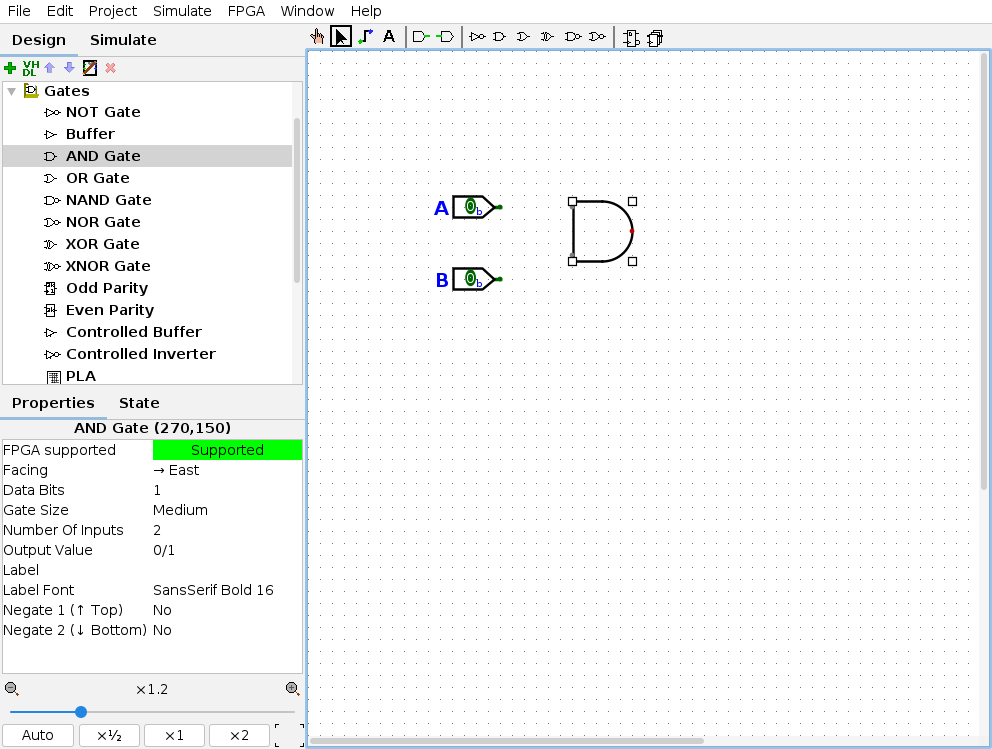Select the NOT gate toolbar icon
Screen dimensions: 992x749
click(x=477, y=37)
